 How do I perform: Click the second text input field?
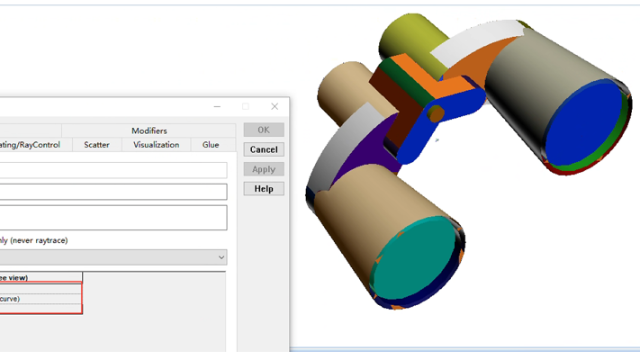coord(113,192)
